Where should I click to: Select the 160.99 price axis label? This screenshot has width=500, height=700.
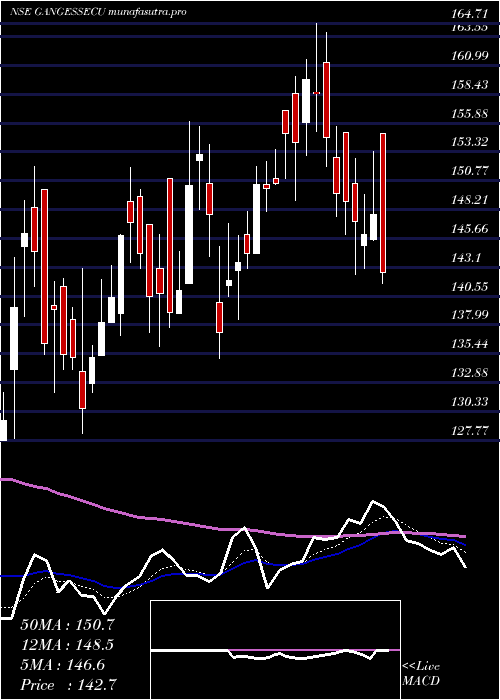(x=469, y=55)
